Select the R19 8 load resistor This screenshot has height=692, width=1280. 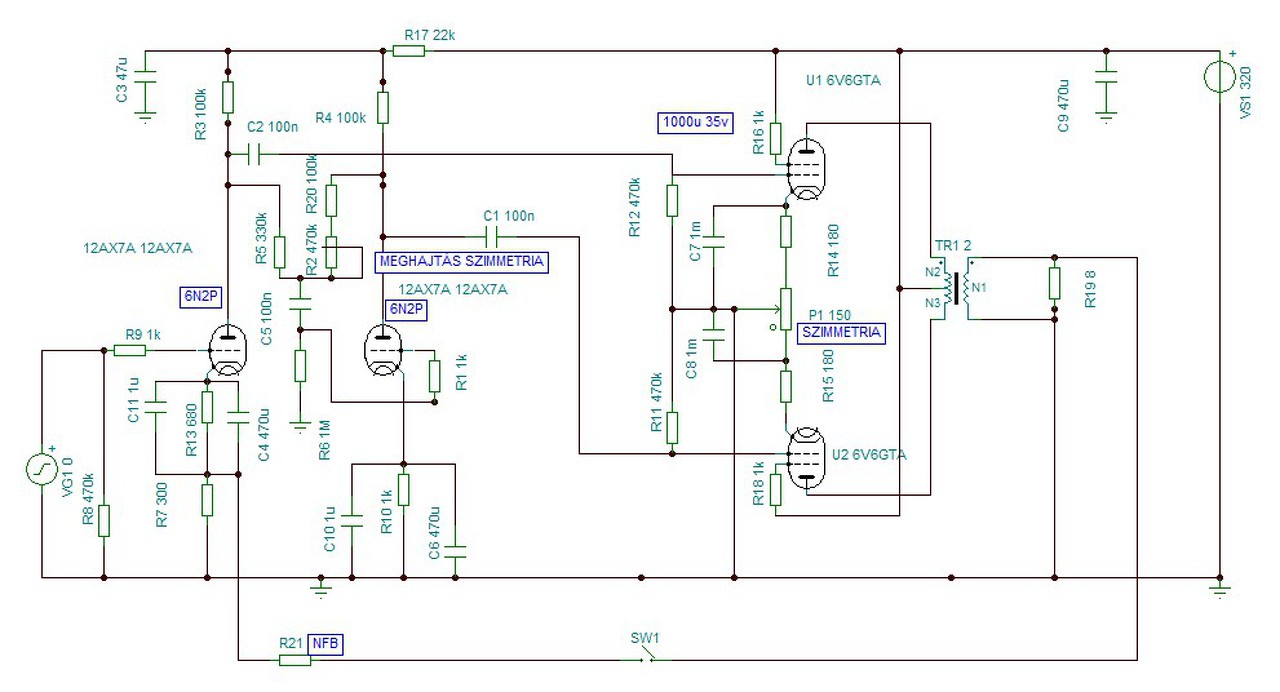click(x=1054, y=283)
